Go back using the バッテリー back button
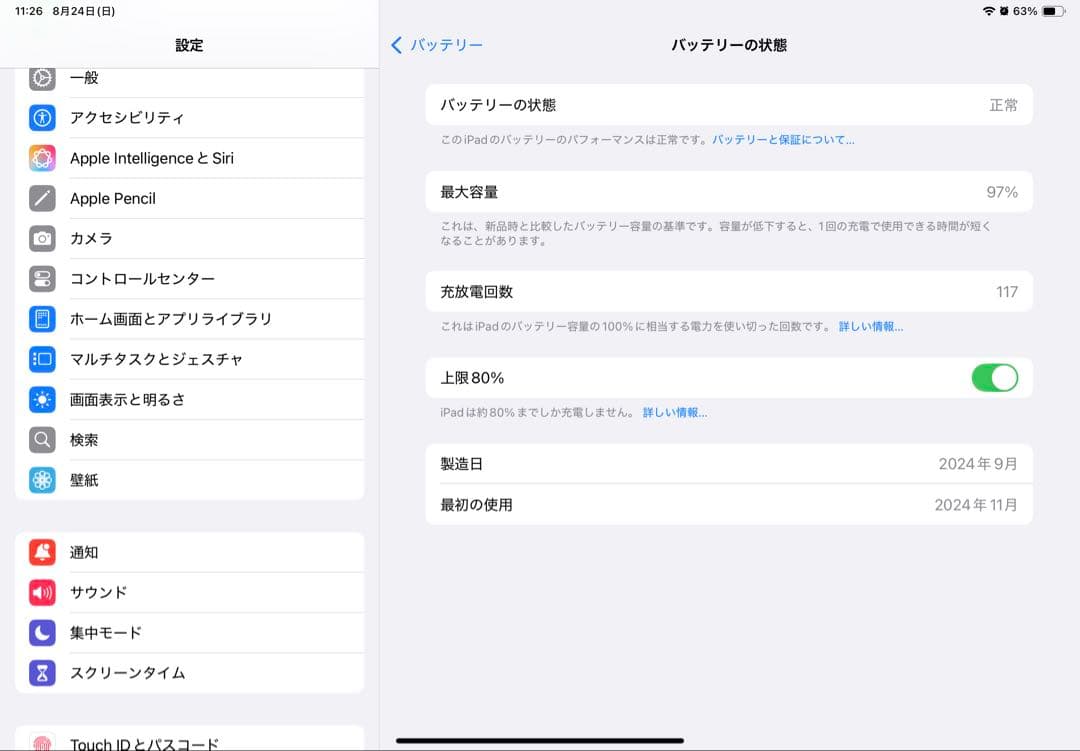Screen dimensions: 1080x751 pos(432,45)
